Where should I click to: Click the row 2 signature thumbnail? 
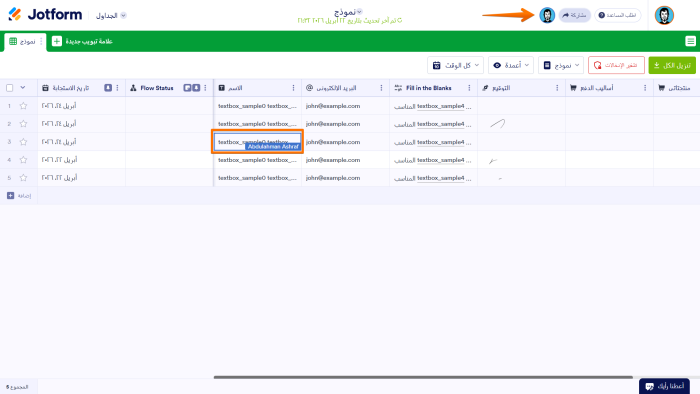point(497,124)
